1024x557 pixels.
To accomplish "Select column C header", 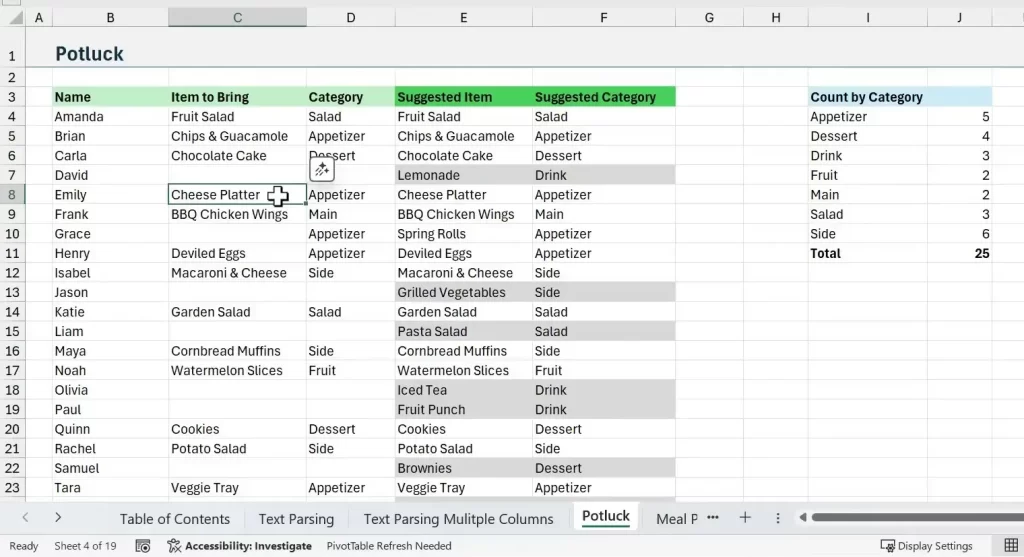I will [237, 18].
